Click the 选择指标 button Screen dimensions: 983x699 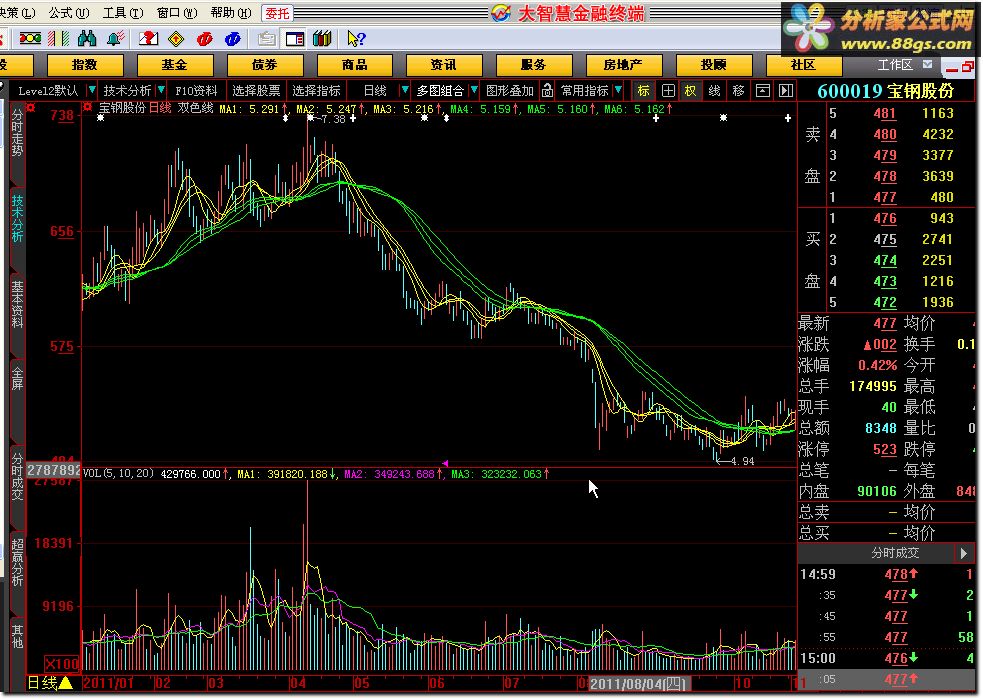tap(316, 90)
